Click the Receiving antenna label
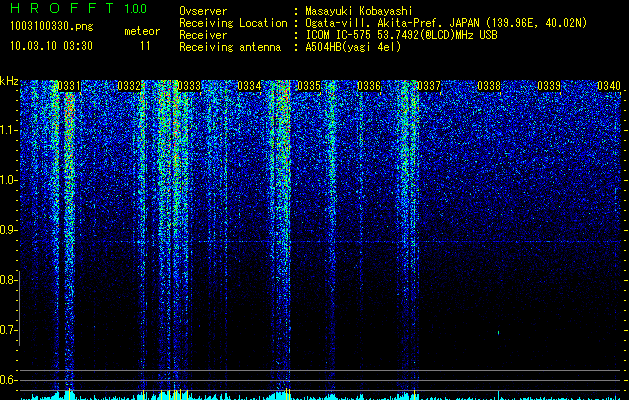629x400 pixels. 230,47
